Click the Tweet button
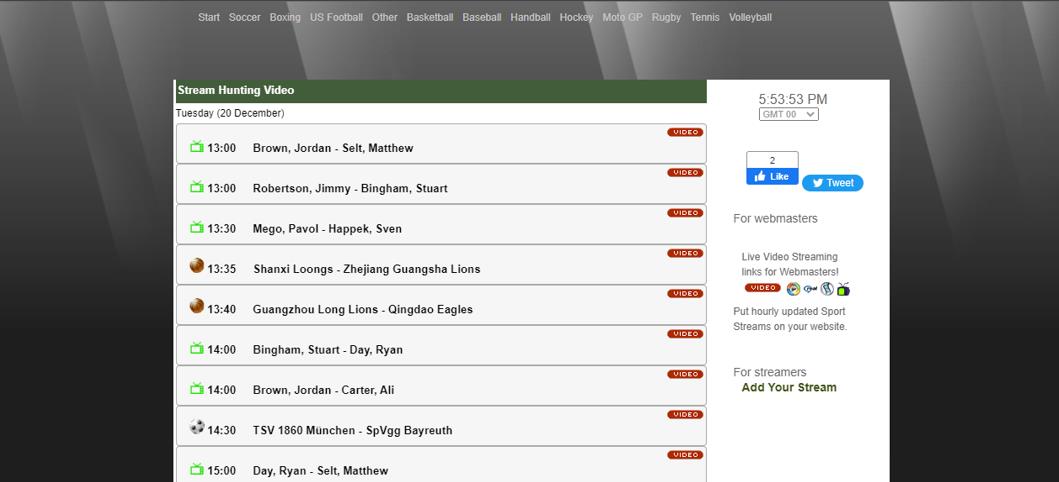Image resolution: width=1059 pixels, height=482 pixels. tap(832, 183)
